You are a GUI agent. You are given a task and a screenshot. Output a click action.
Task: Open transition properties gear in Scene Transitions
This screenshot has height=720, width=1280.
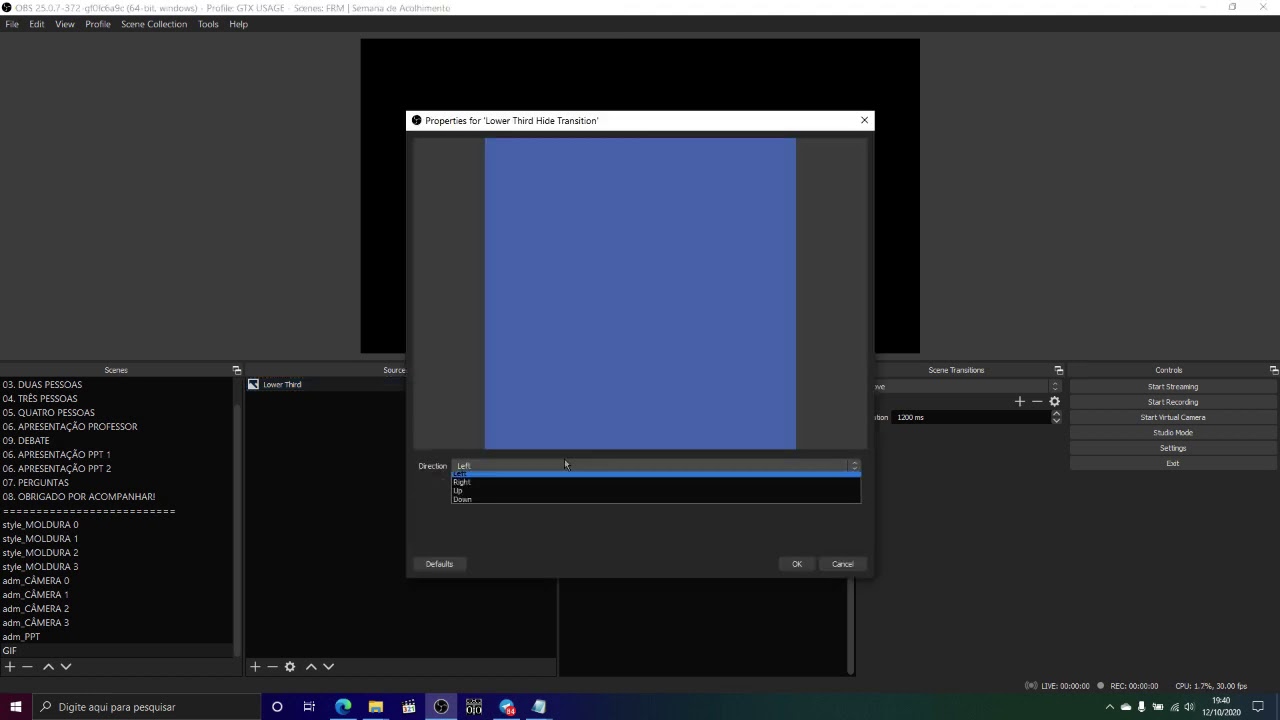tap(1054, 401)
